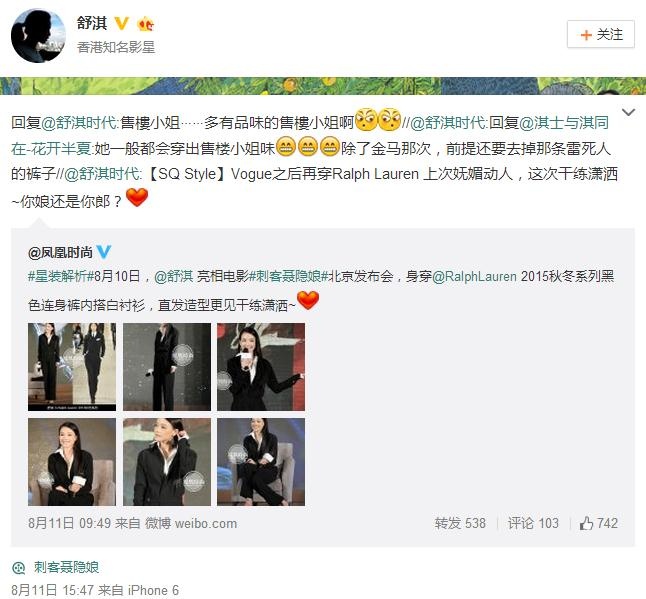Click the 关注 follow button
Screen dimensions: 646x599
[600, 34]
